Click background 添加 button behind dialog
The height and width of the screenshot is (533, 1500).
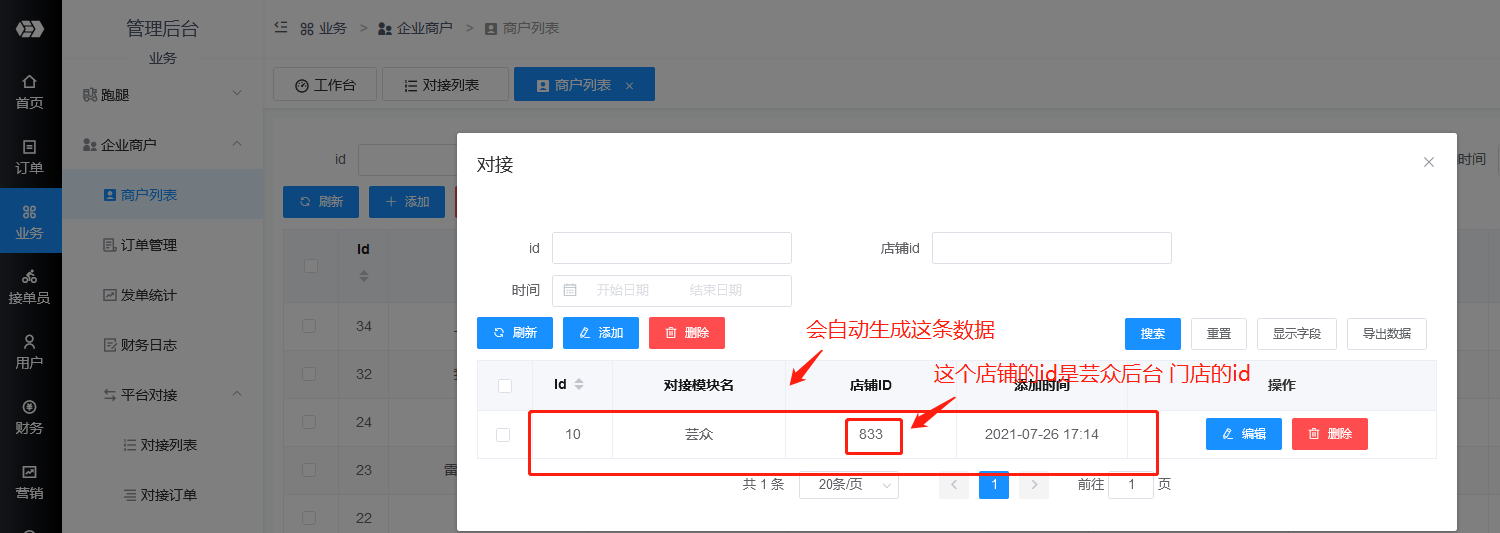407,201
